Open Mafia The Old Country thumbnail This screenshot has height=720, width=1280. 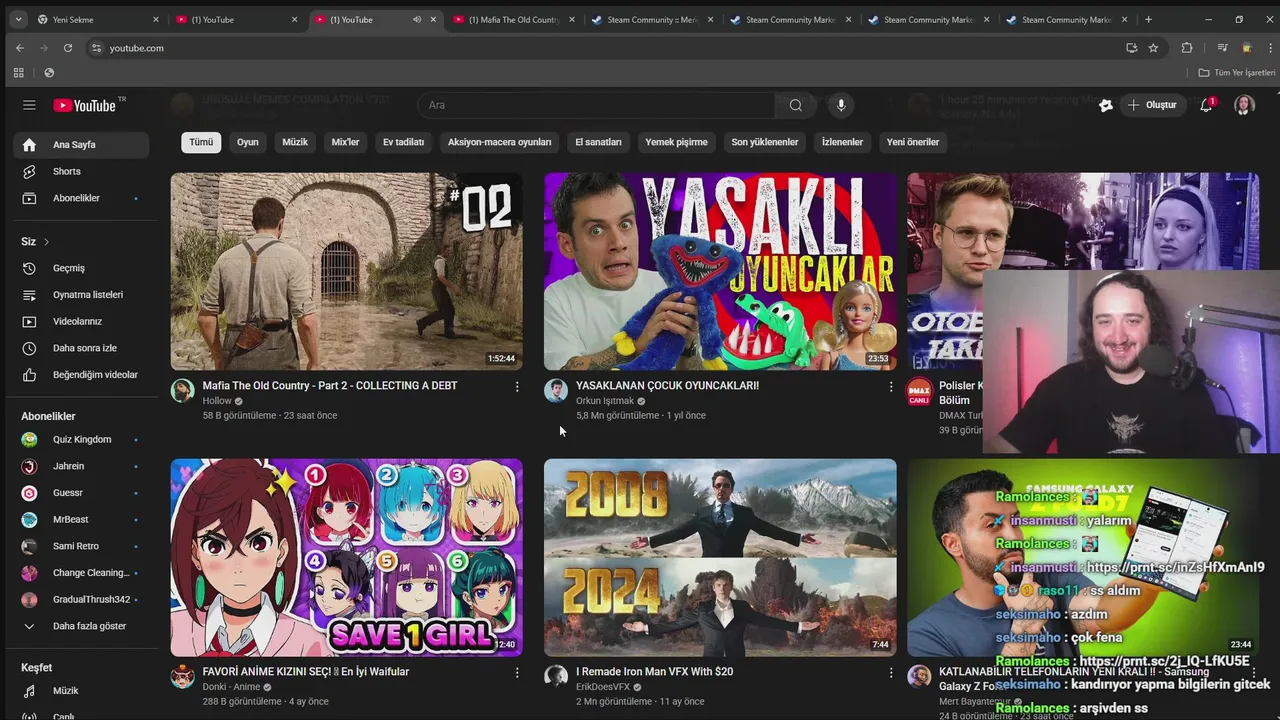click(346, 271)
